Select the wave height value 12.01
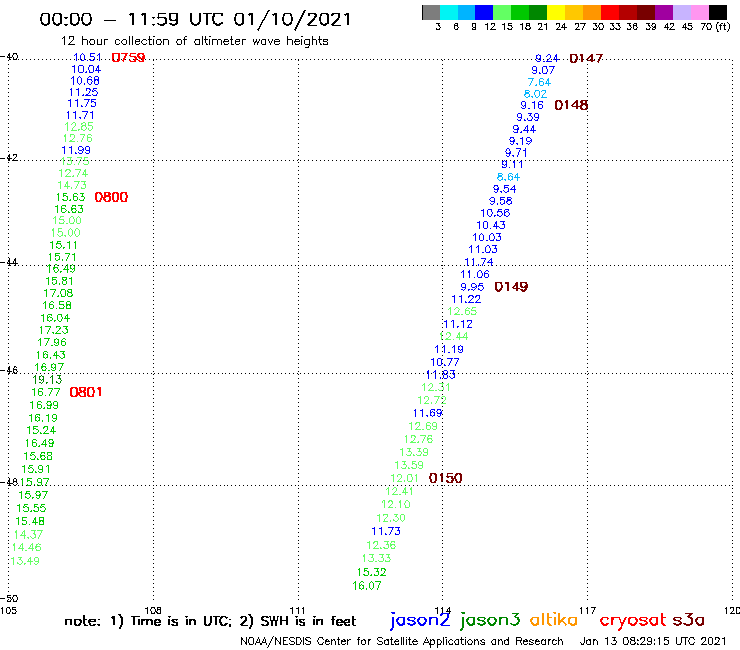The height and width of the screenshot is (650, 740). click(404, 478)
